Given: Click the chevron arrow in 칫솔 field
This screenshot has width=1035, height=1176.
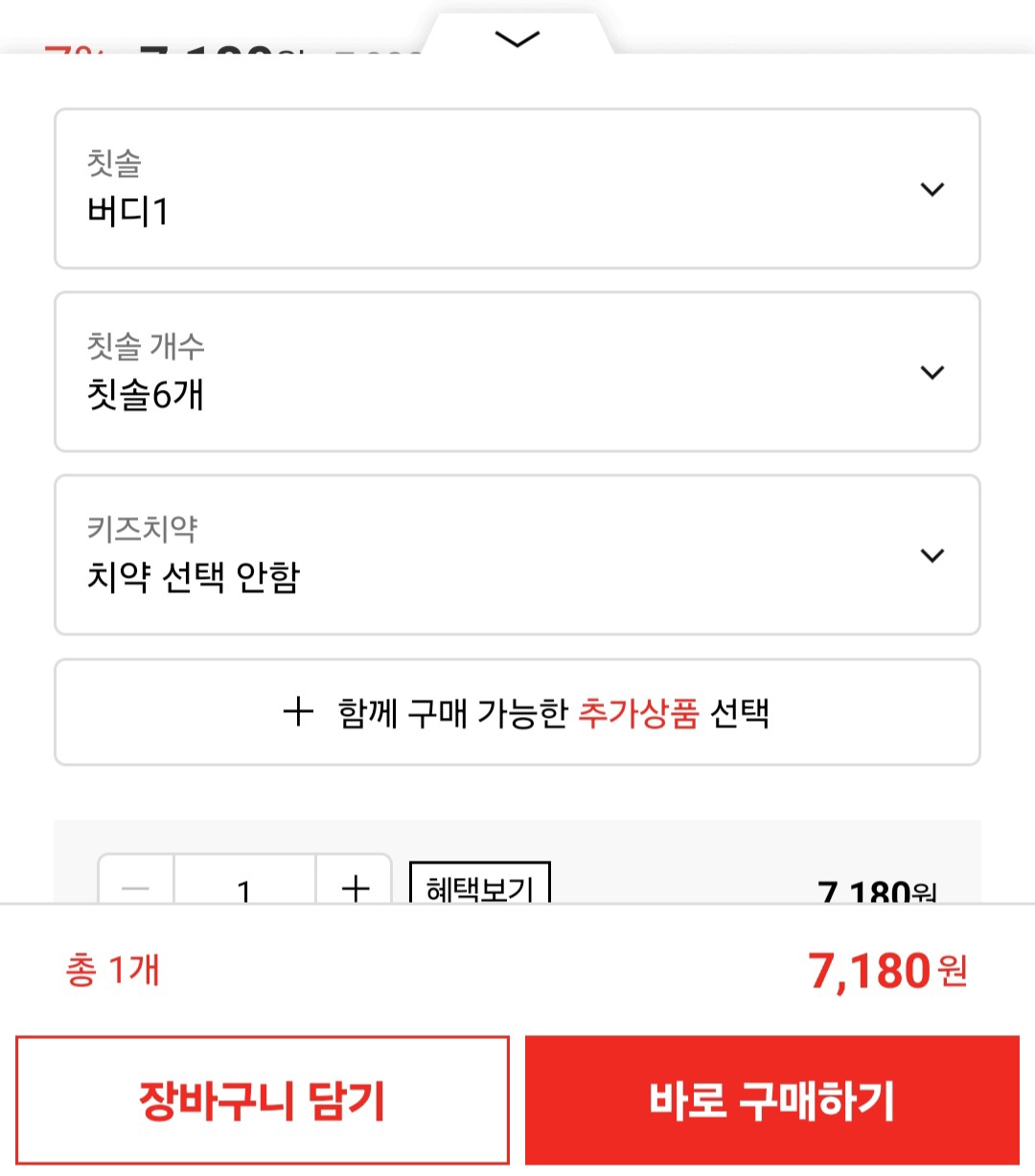Looking at the screenshot, I should coord(931,189).
